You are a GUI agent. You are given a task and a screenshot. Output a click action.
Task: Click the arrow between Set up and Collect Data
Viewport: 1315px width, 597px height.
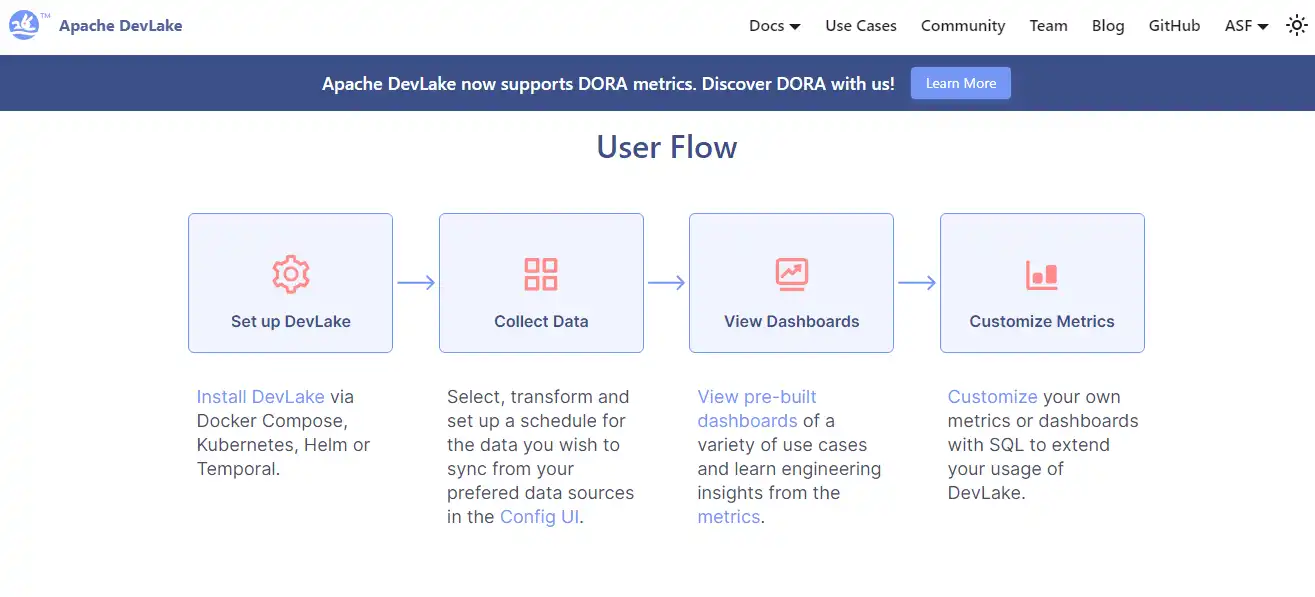[416, 283]
